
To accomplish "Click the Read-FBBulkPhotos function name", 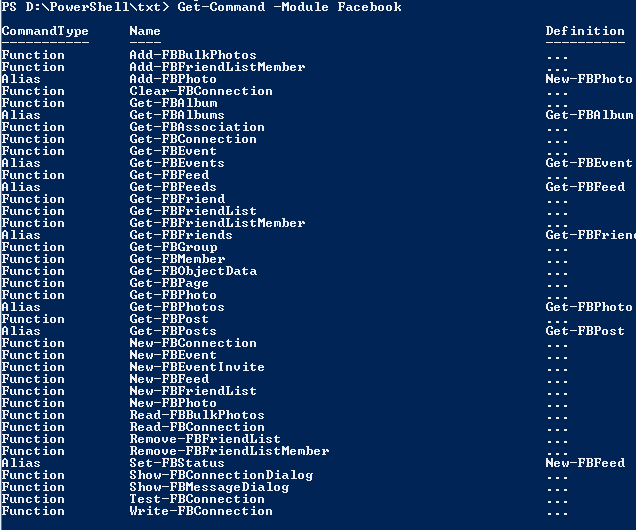I will (197, 415).
